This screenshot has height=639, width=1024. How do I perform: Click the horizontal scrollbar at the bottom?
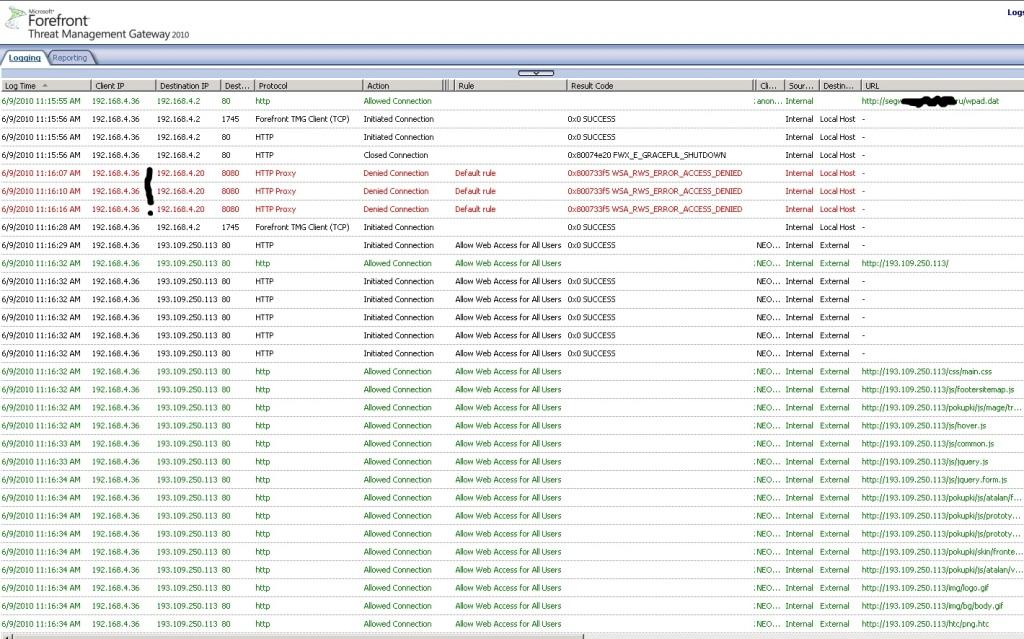298,636
